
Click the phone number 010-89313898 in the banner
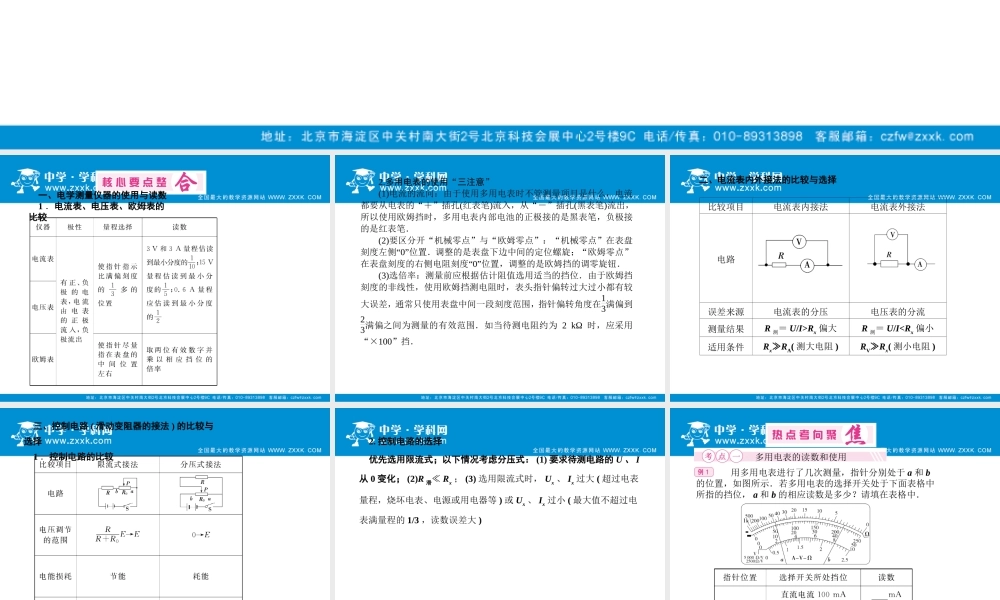[758, 136]
